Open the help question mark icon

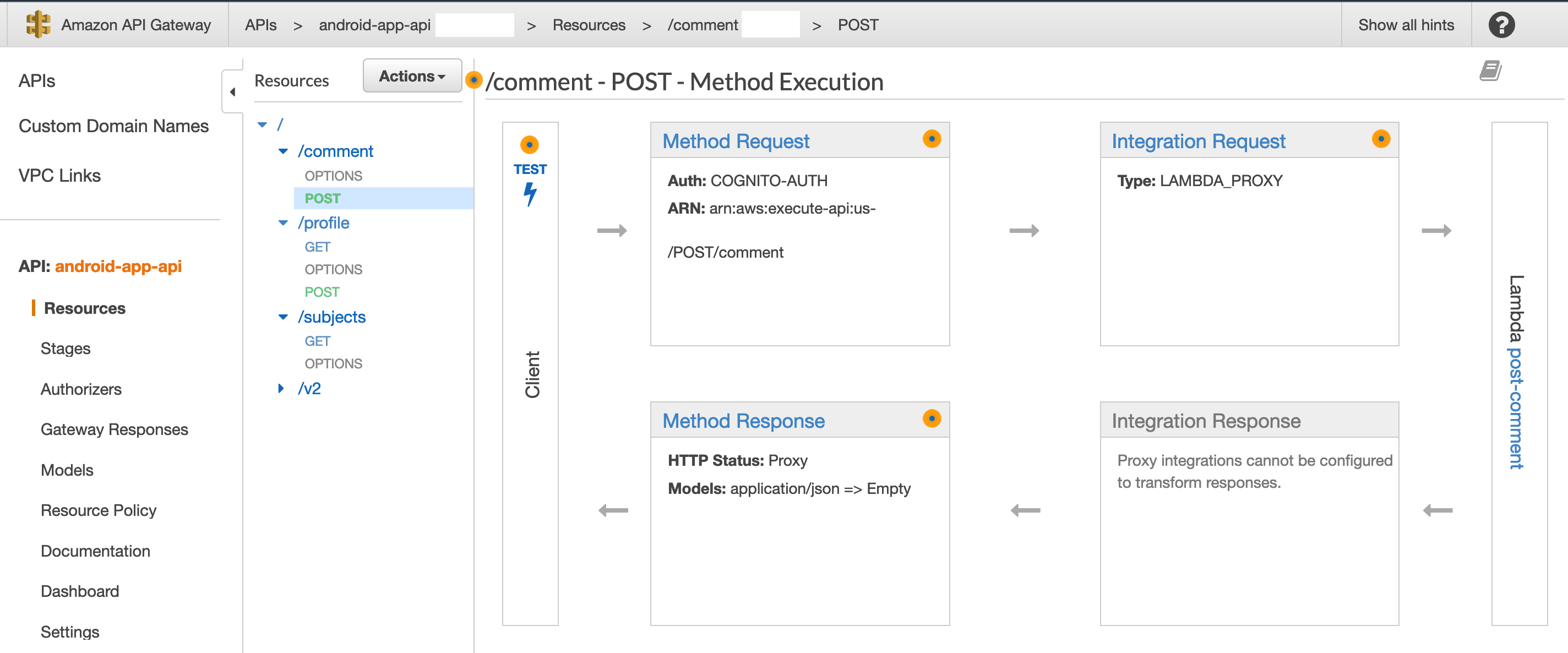tap(1501, 25)
